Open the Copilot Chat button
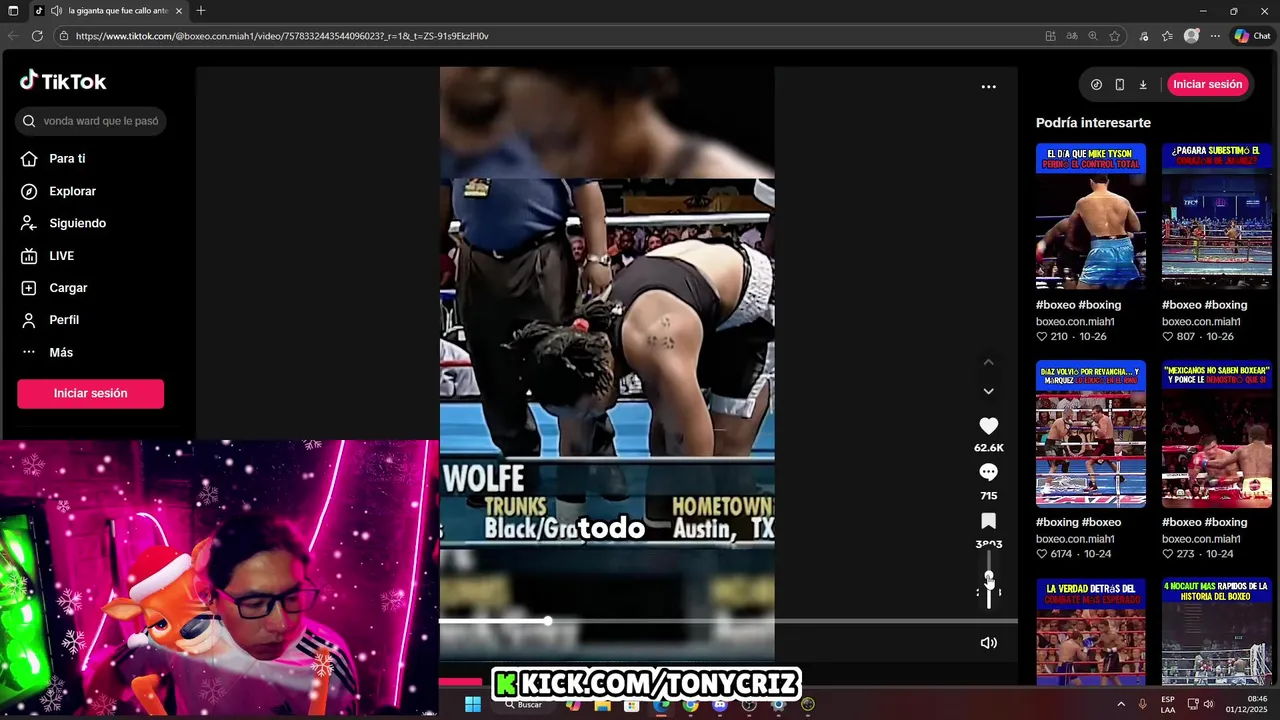 click(x=1252, y=36)
